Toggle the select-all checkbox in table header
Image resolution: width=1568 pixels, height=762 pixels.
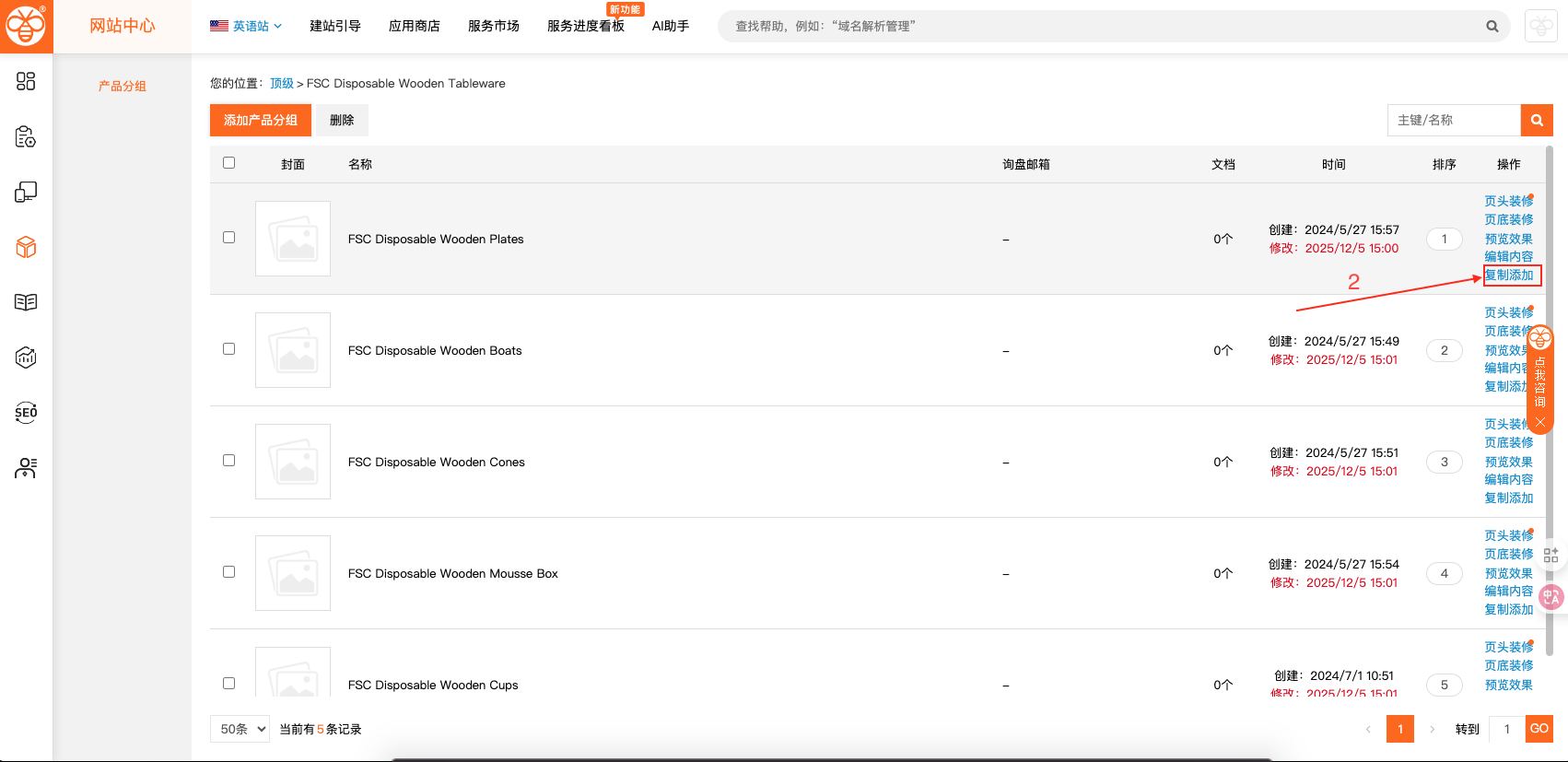[x=229, y=163]
